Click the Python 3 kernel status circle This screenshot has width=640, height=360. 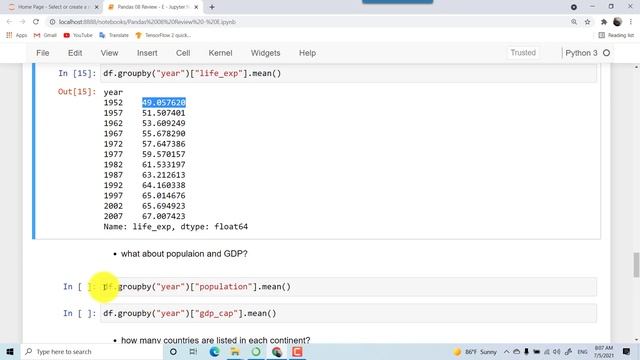click(607, 53)
